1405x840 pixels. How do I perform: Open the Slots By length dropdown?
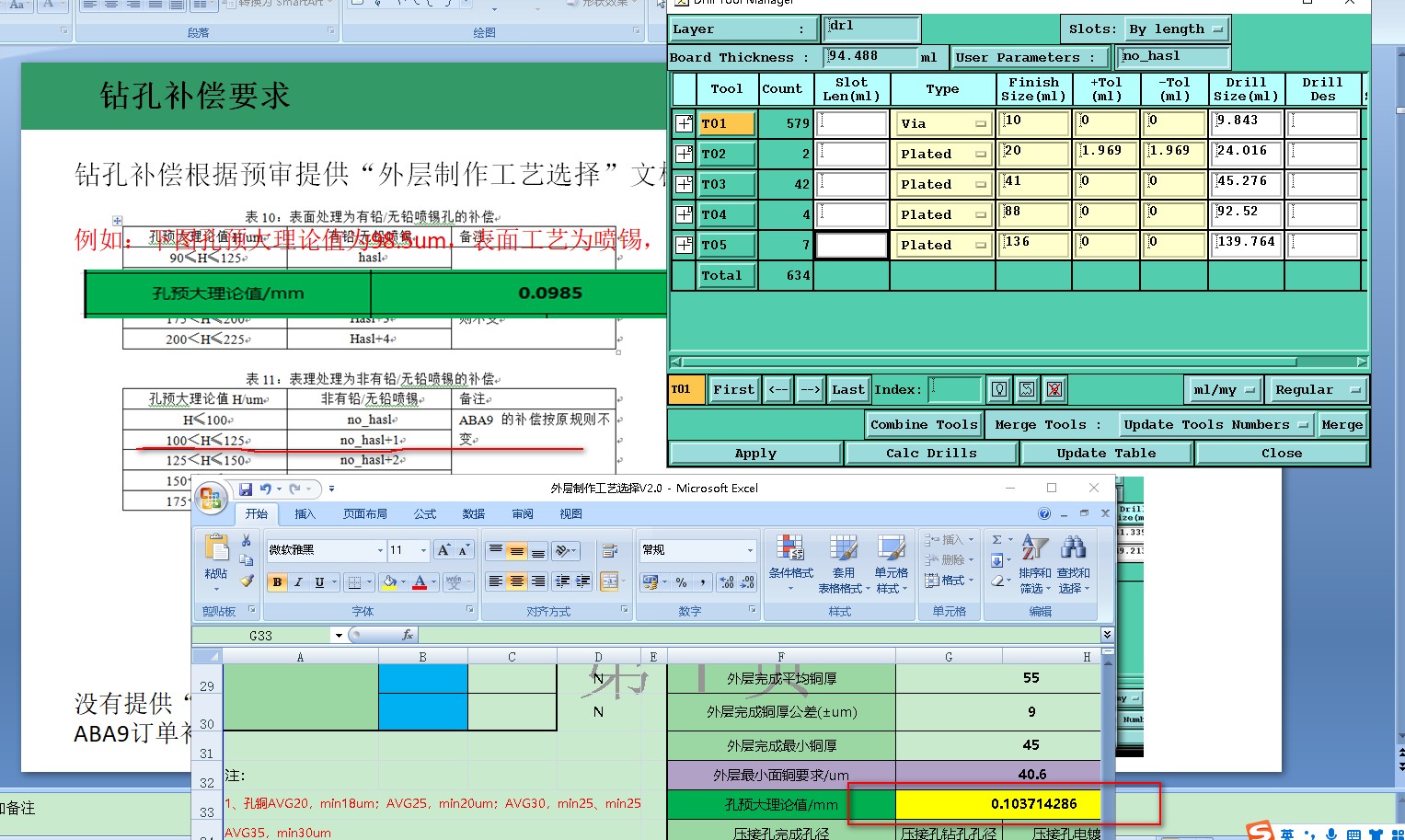click(x=1178, y=29)
